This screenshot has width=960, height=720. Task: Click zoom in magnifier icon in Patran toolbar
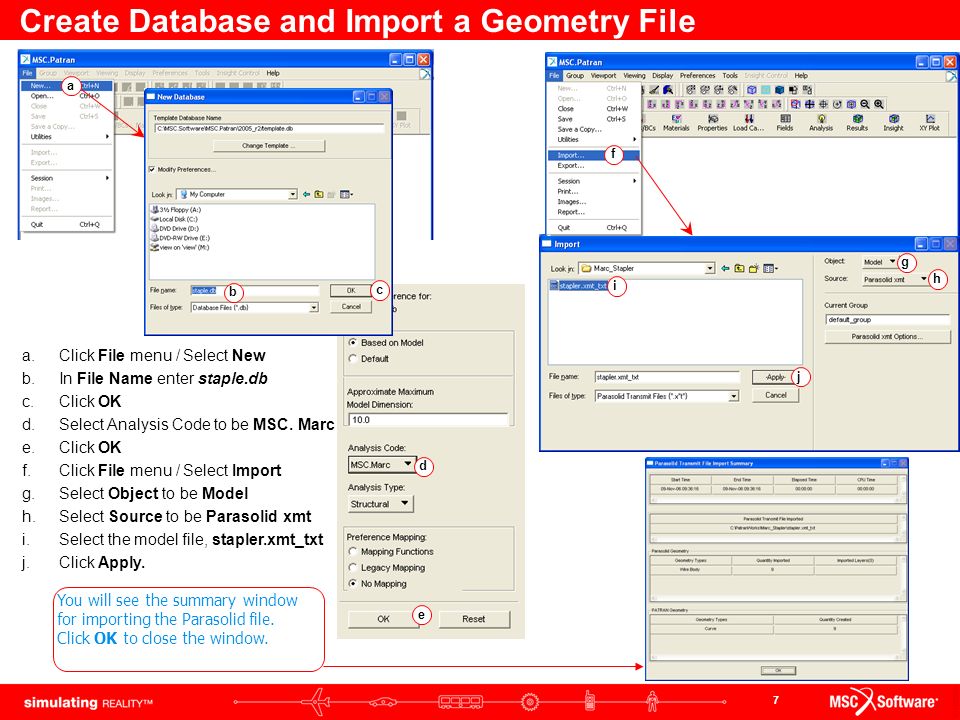click(x=879, y=105)
